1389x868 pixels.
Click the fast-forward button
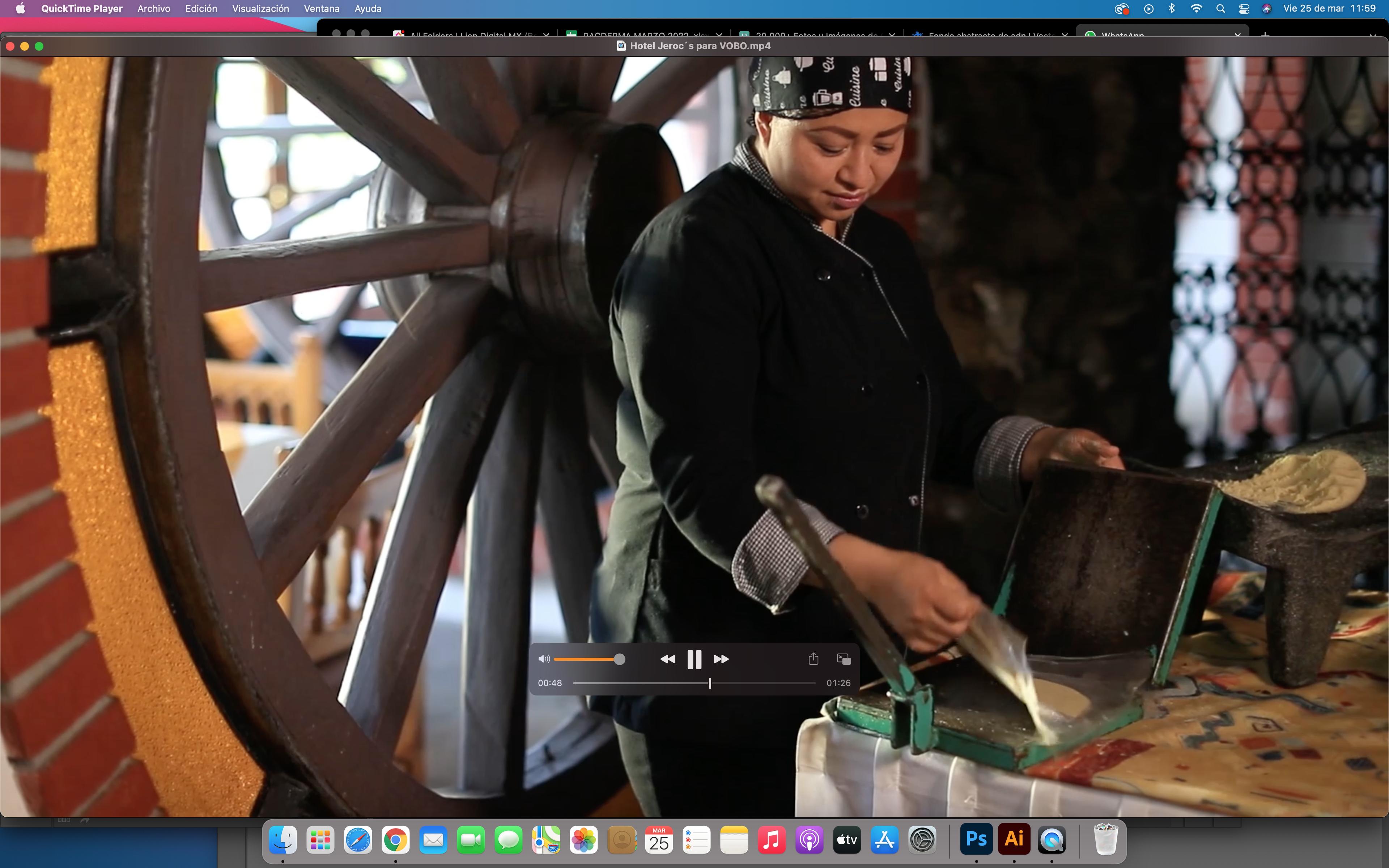(721, 659)
